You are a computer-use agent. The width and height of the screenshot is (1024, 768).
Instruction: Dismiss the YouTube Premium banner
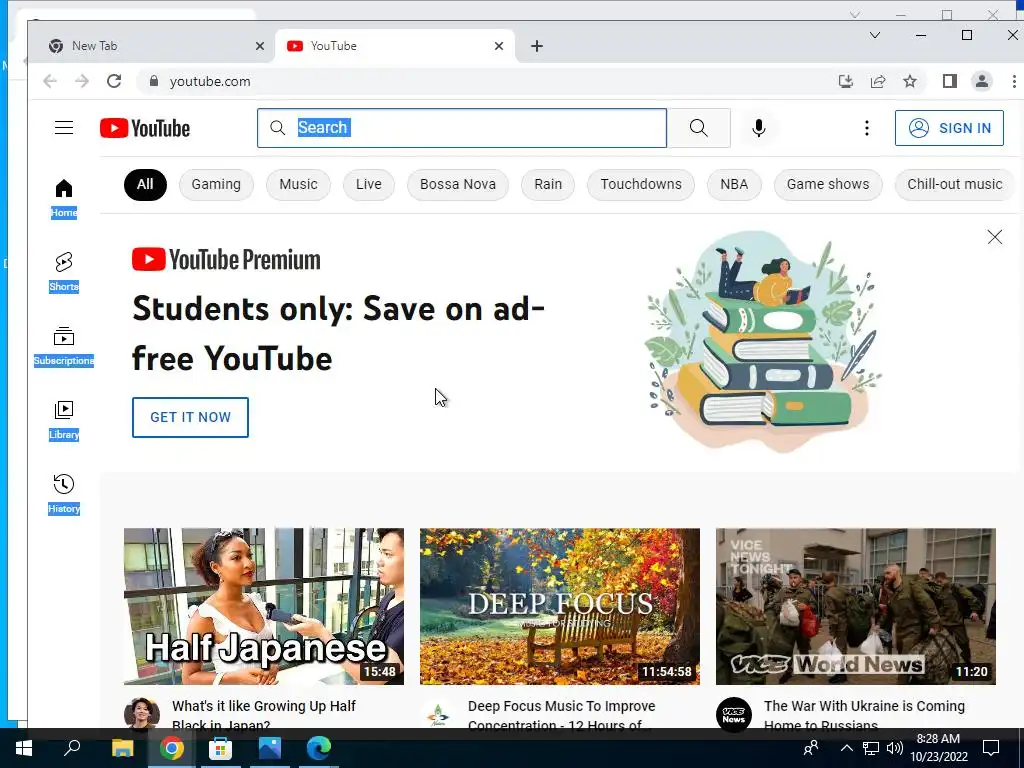995,237
